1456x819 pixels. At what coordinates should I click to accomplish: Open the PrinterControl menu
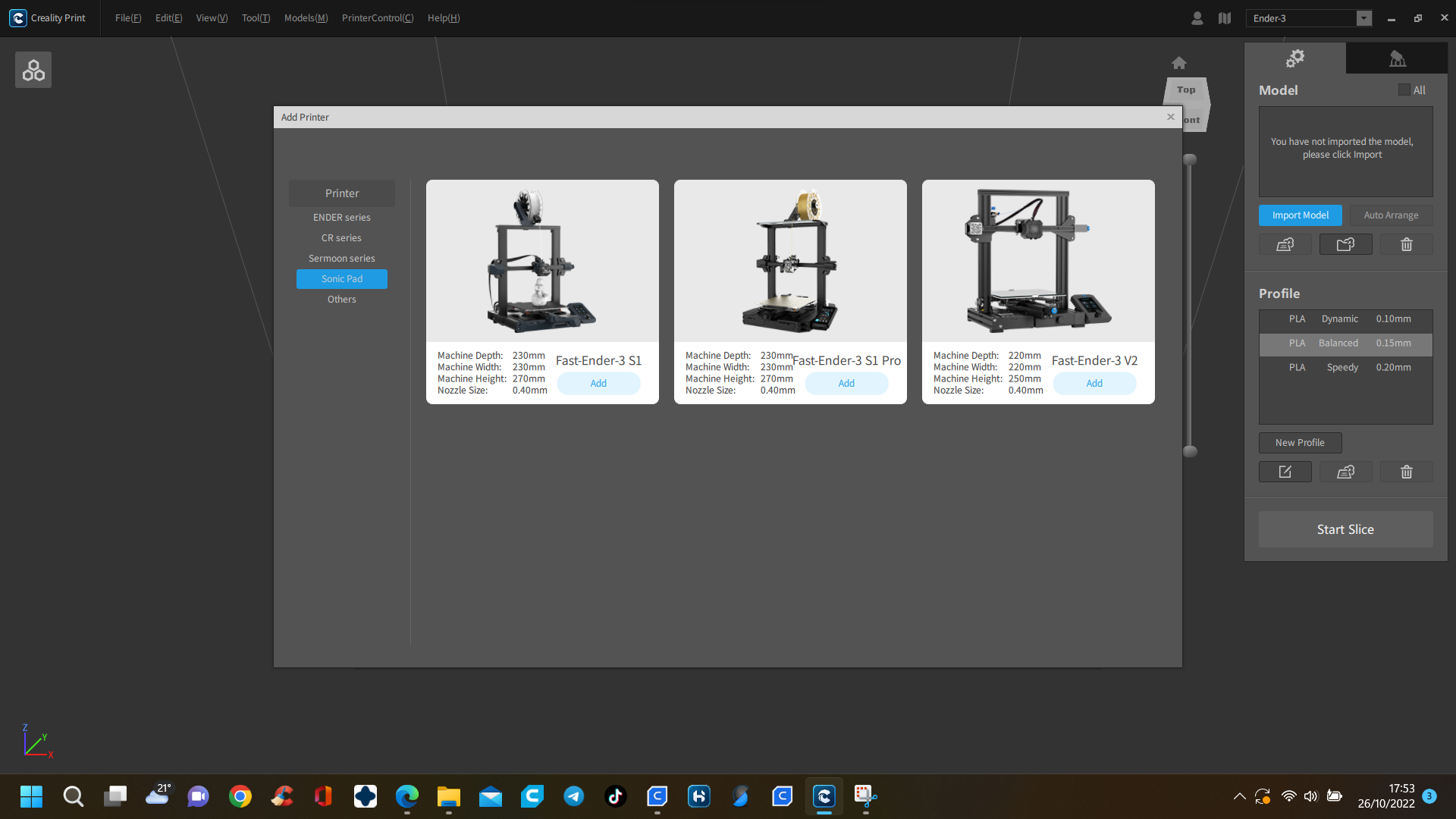coord(377,18)
